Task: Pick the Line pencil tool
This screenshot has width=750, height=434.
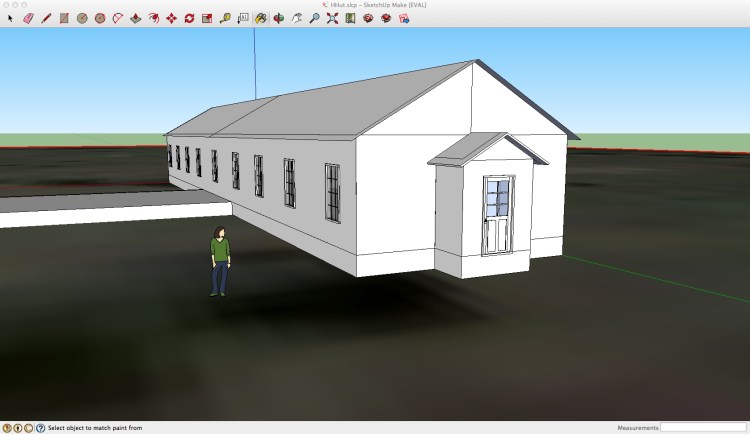Action: coord(46,19)
